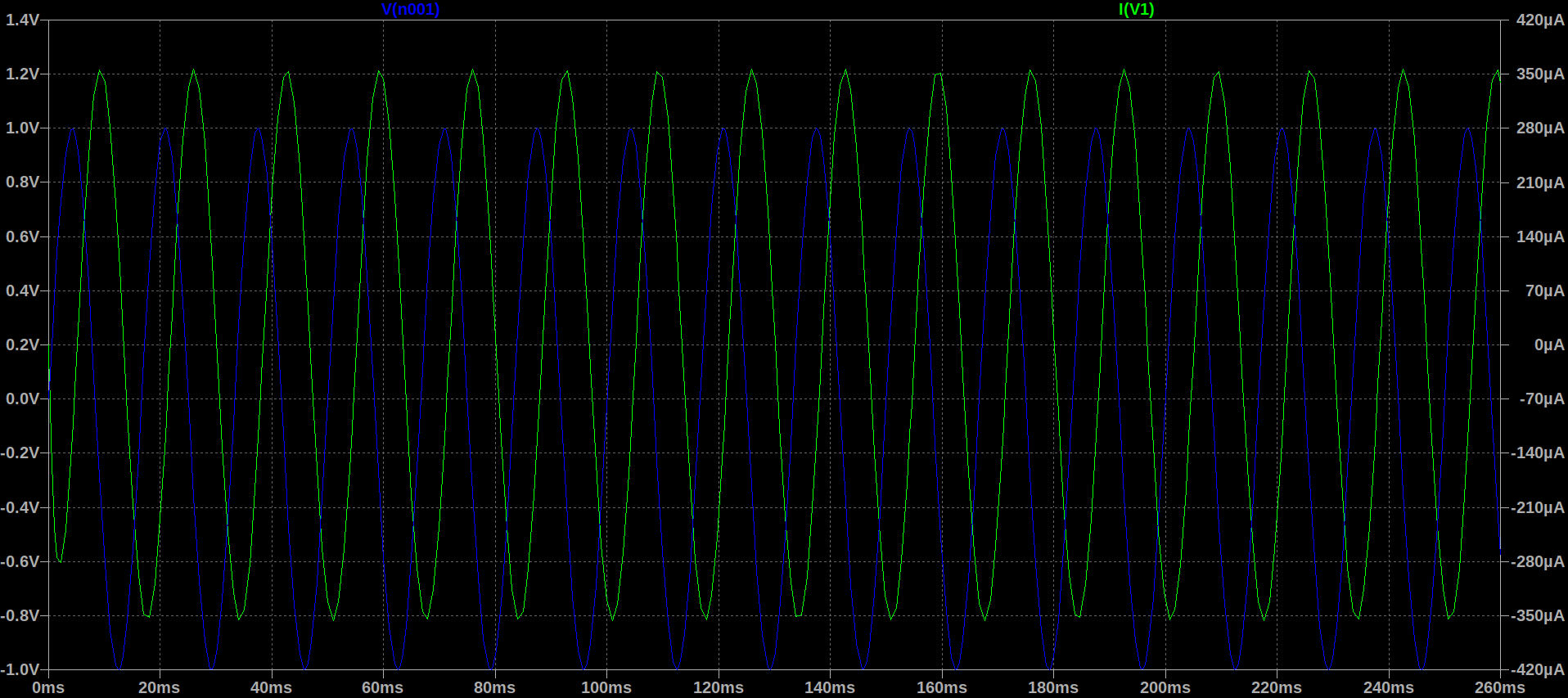The image size is (1568, 698).
Task: Click the 100ms label on time axis
Action: coord(606,687)
